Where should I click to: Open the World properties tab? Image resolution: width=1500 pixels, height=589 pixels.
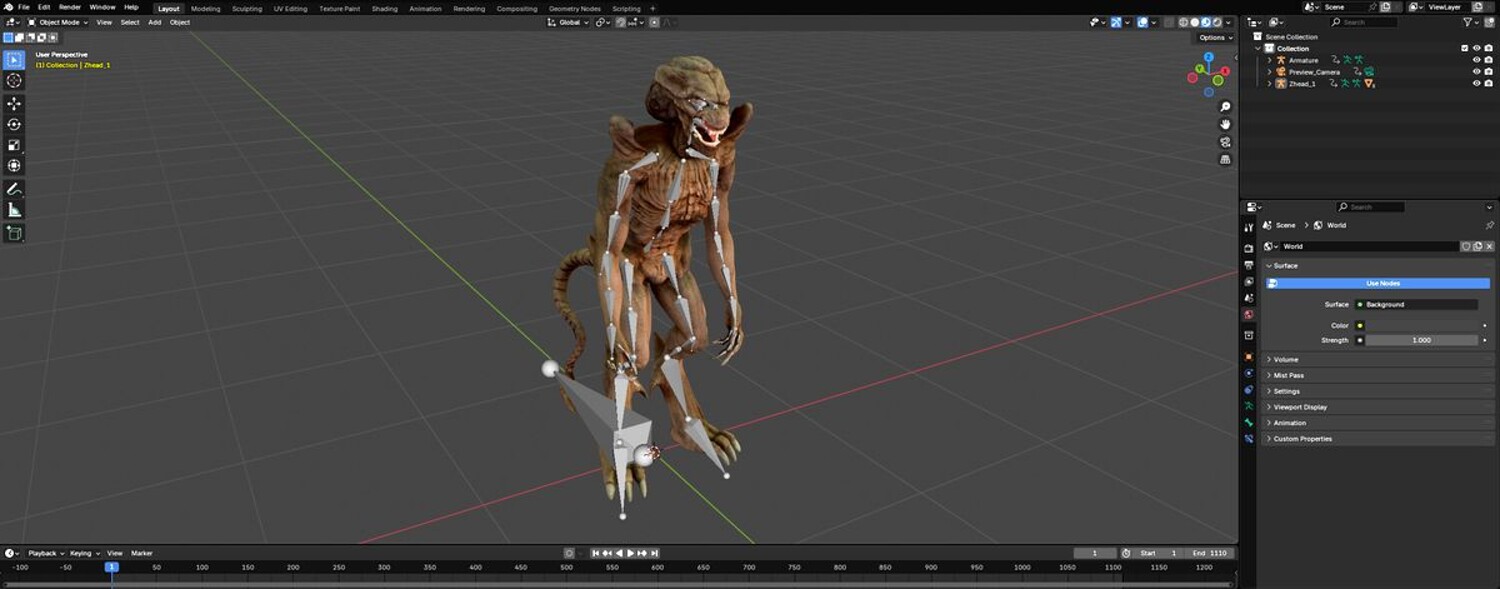coord(1248,315)
